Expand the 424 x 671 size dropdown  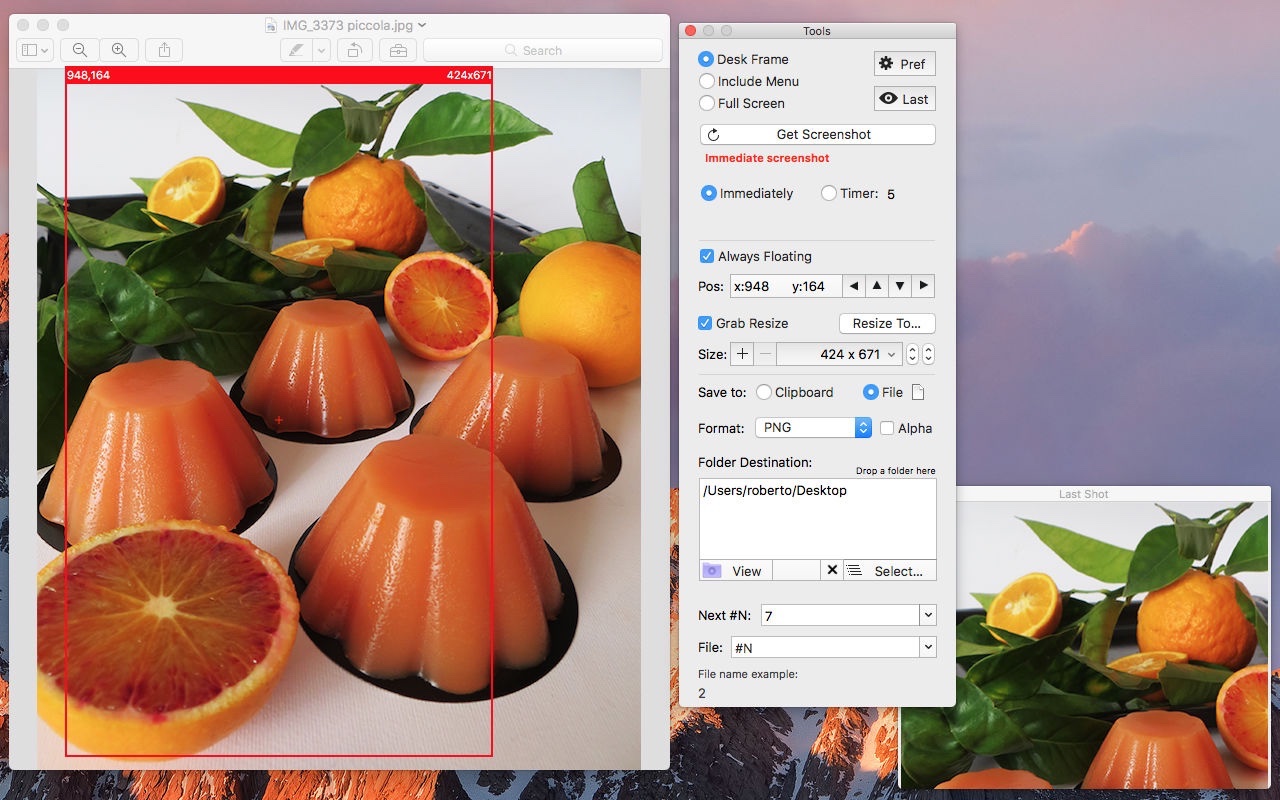point(891,354)
